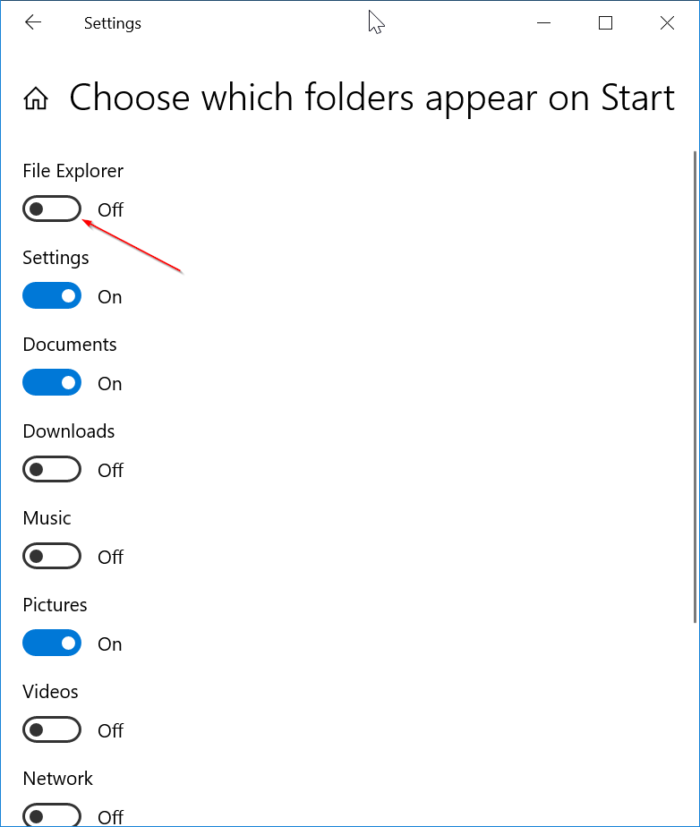The width and height of the screenshot is (700, 827).
Task: Turn on the Network toggle
Action: coord(51,814)
